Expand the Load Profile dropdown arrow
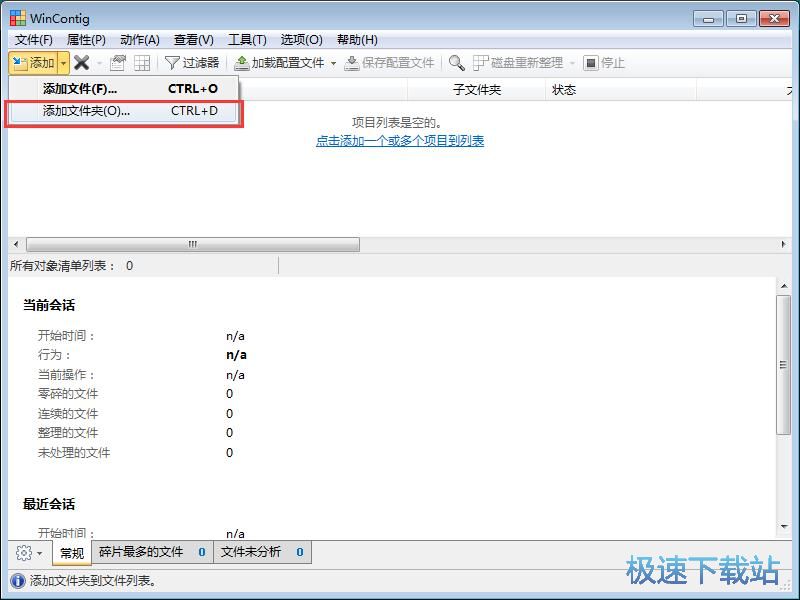Screen dimensions: 800x600 coord(336,63)
